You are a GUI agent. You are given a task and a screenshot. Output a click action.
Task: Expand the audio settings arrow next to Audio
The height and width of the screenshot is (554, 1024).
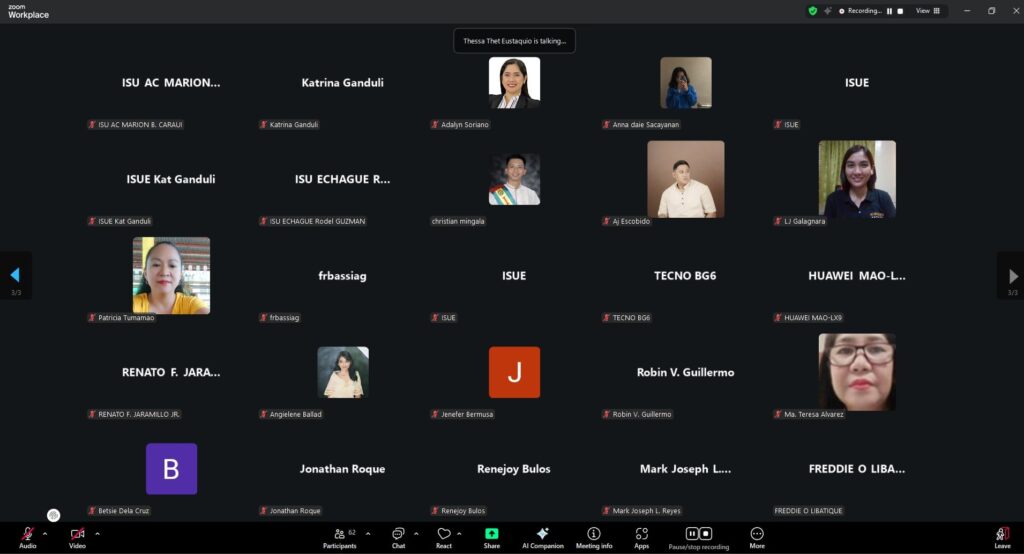(x=45, y=534)
